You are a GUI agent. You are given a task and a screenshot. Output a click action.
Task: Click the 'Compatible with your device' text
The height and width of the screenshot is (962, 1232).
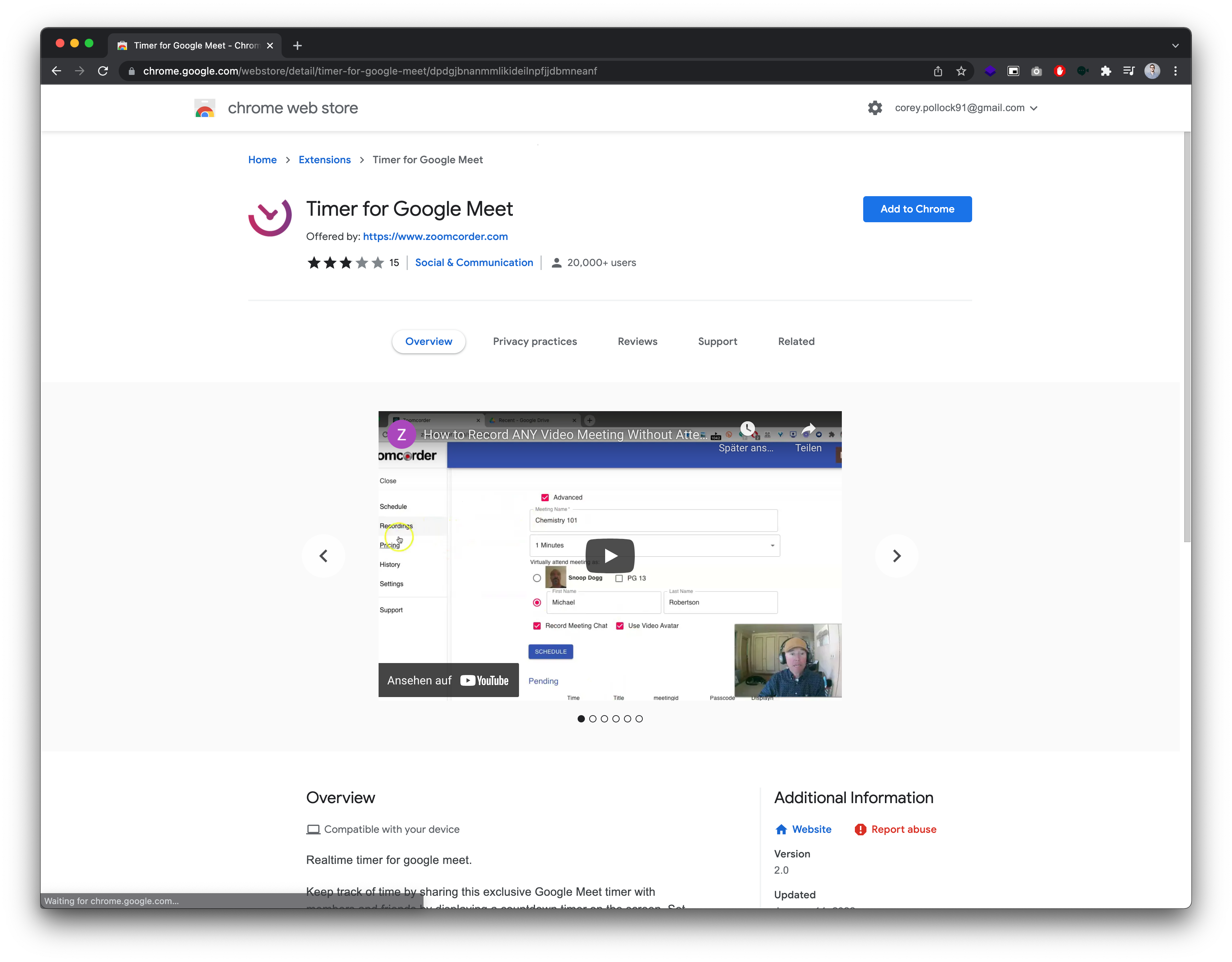tap(392, 830)
